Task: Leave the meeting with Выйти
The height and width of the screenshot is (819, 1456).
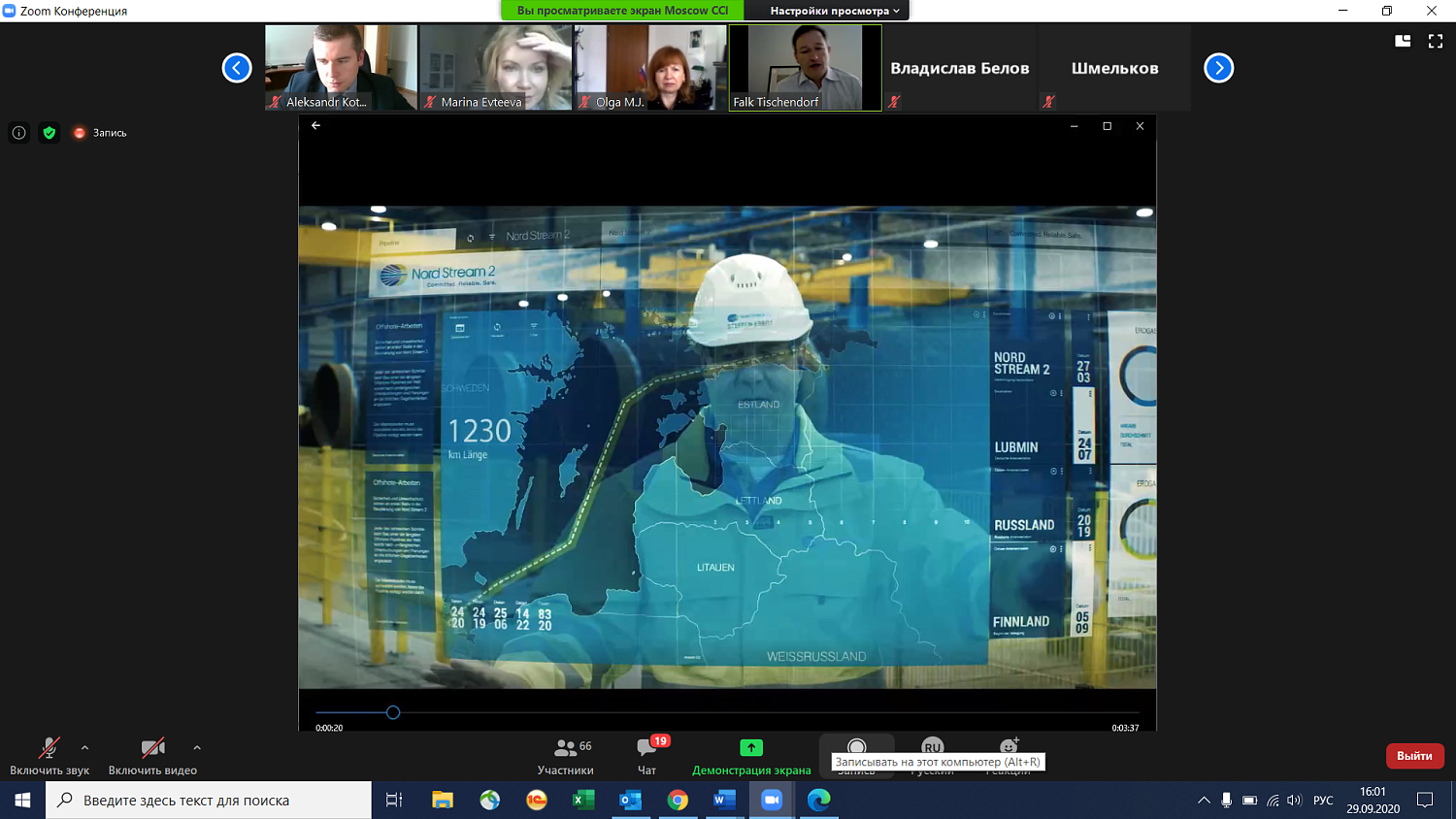Action: pos(1414,756)
